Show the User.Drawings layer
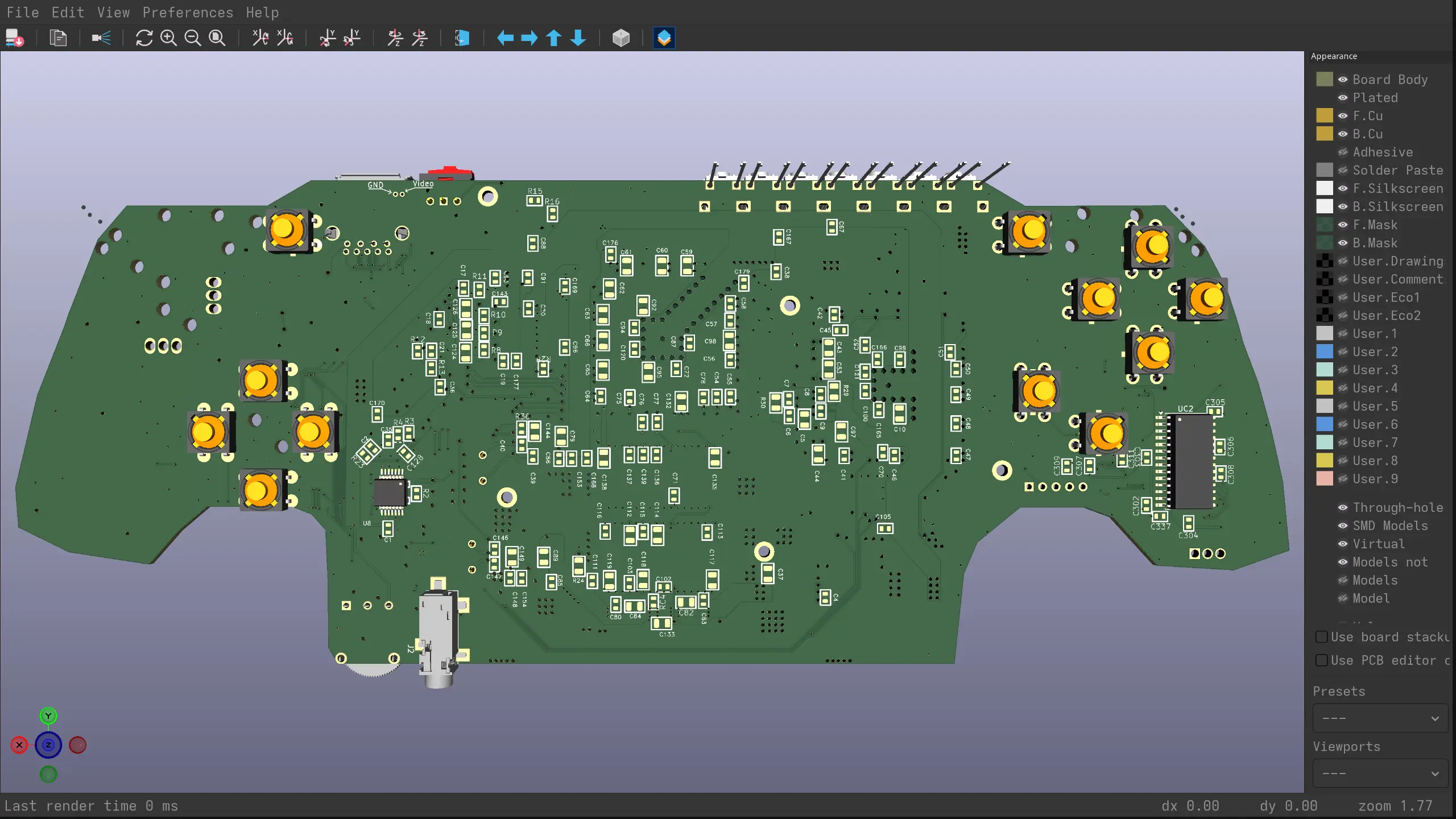1456x819 pixels. point(1343,262)
